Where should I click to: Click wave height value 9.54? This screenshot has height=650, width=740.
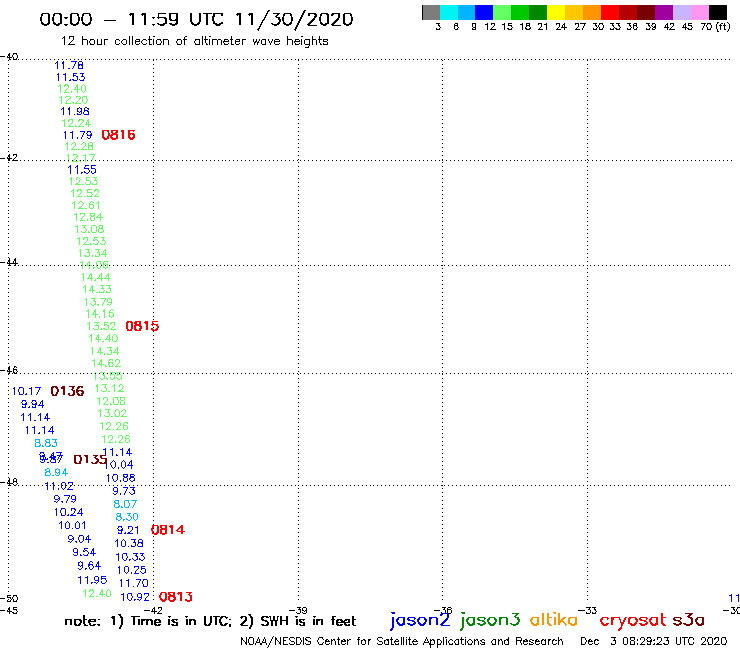click(84, 552)
